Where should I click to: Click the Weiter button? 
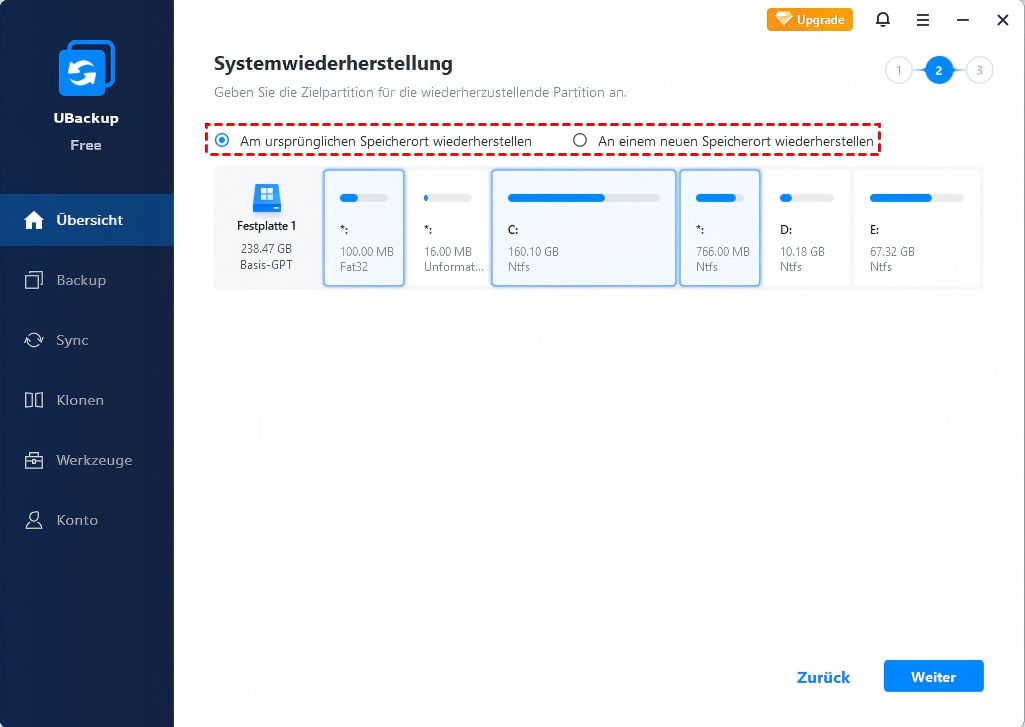(933, 677)
